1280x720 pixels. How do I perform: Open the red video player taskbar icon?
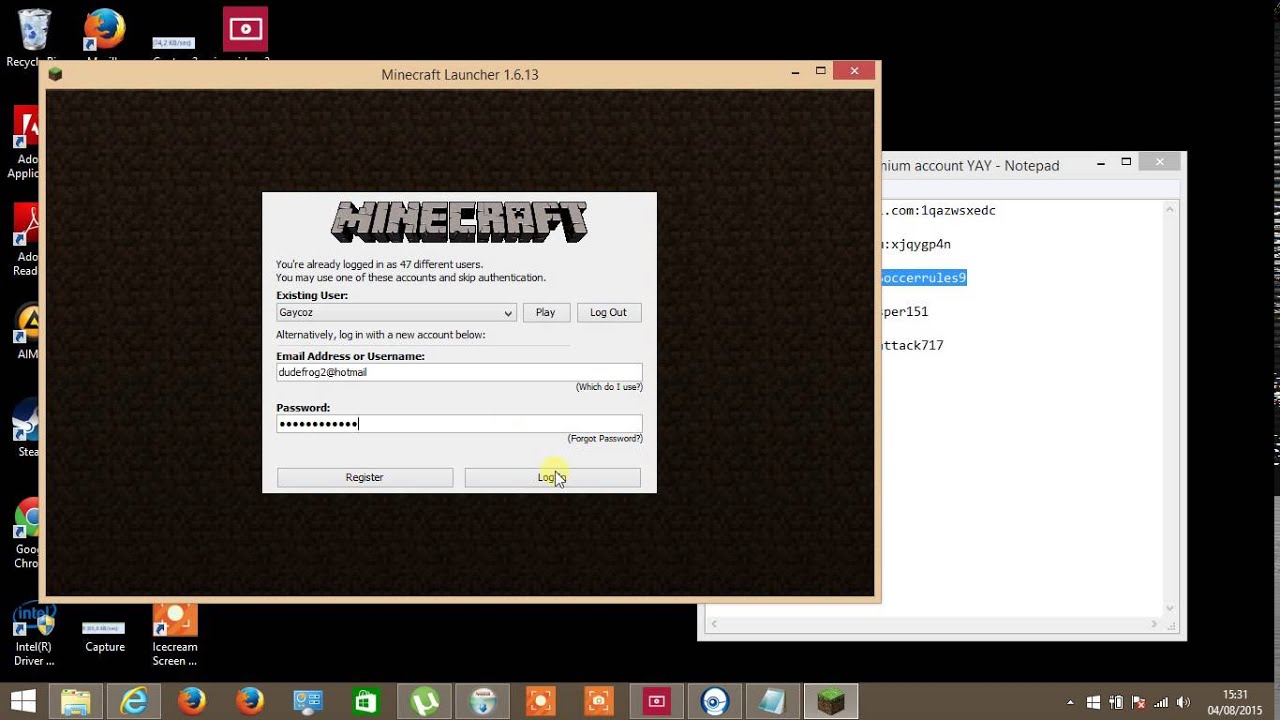tap(656, 701)
